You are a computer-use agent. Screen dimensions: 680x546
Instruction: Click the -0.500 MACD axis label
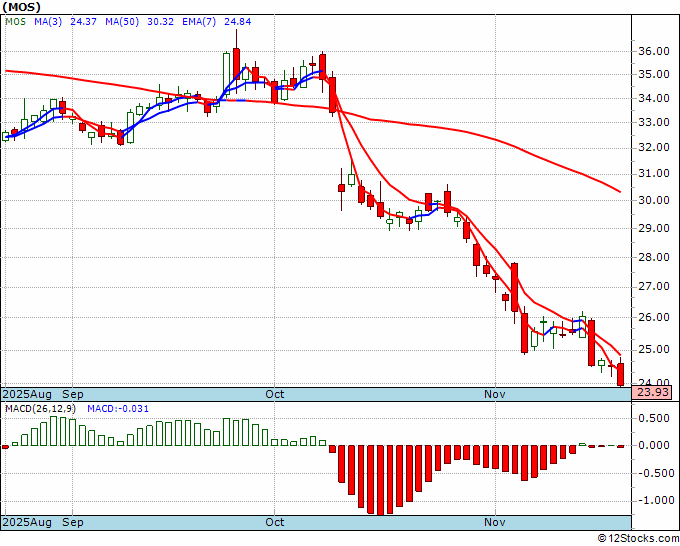(654, 473)
